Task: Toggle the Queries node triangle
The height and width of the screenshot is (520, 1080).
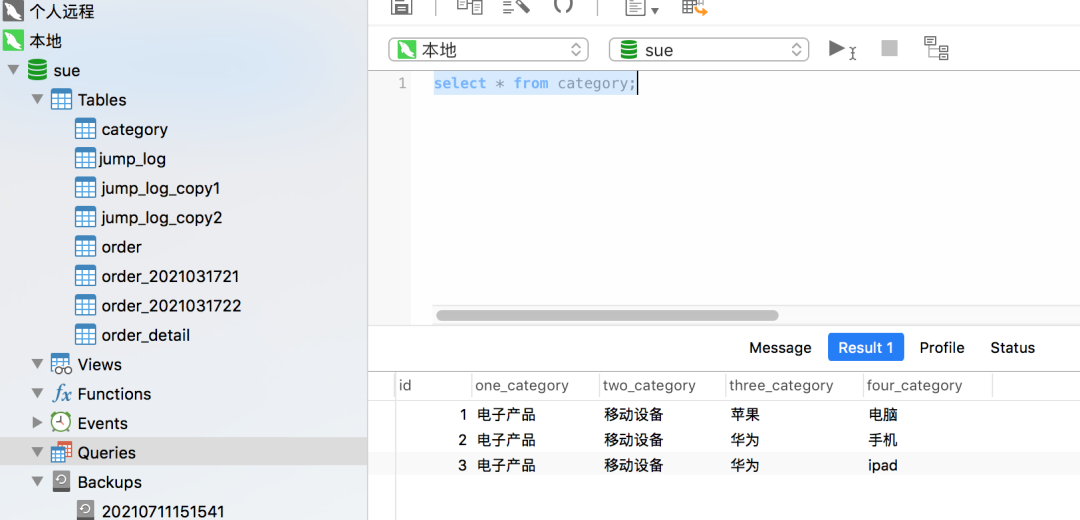Action: (37, 453)
